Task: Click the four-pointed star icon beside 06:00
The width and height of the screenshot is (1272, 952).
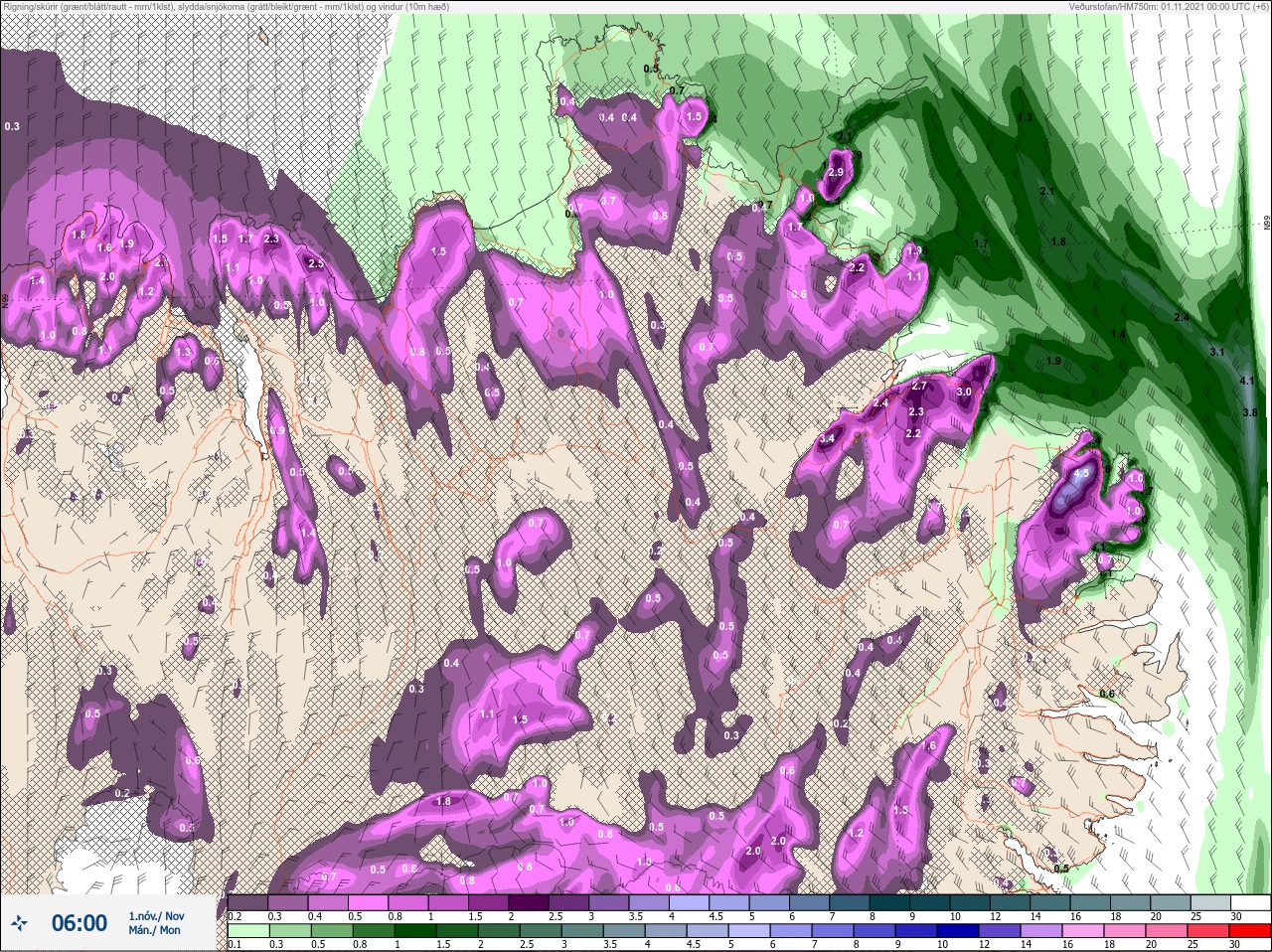Action: point(19,923)
